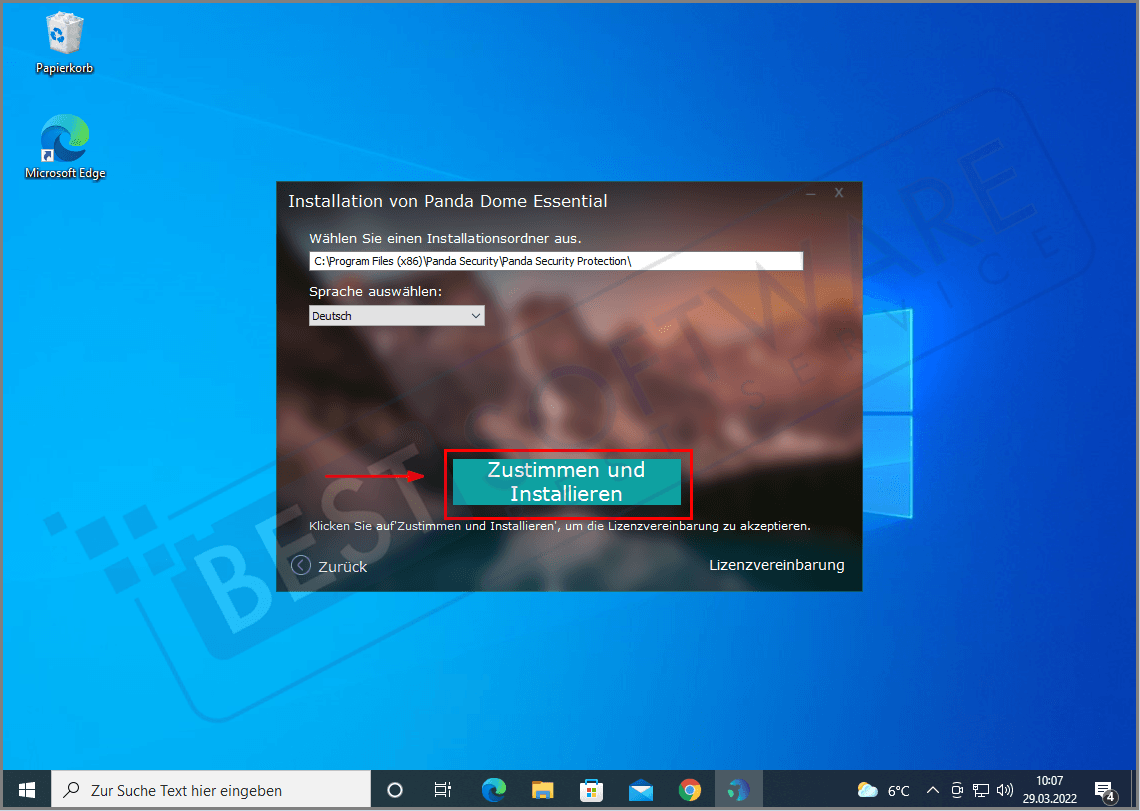Select the installation folder path field

[556, 261]
